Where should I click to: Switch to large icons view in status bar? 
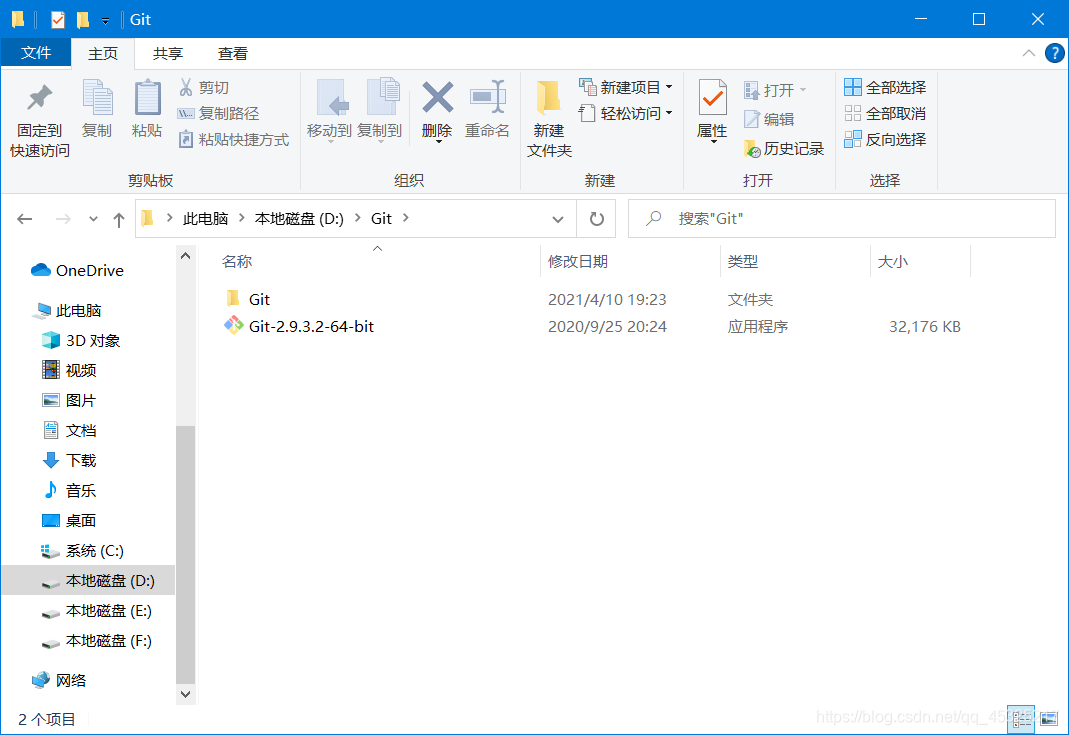click(1049, 718)
